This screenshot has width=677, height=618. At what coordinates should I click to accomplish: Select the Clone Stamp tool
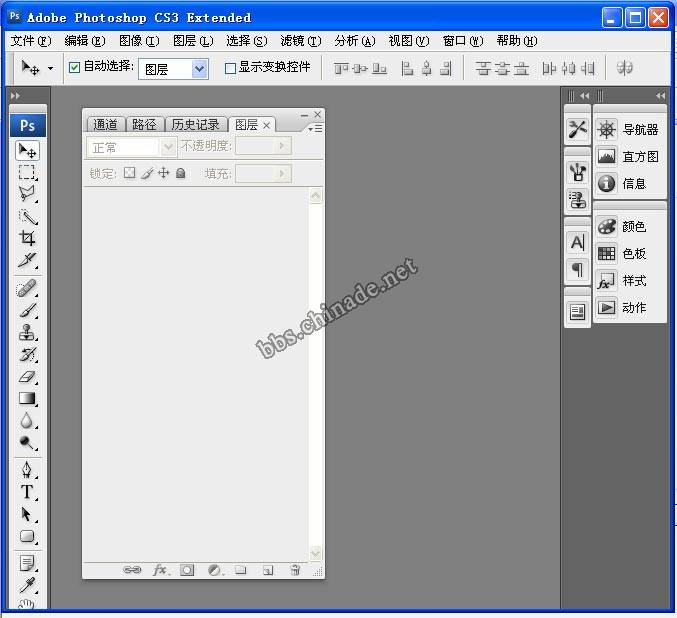(x=28, y=332)
